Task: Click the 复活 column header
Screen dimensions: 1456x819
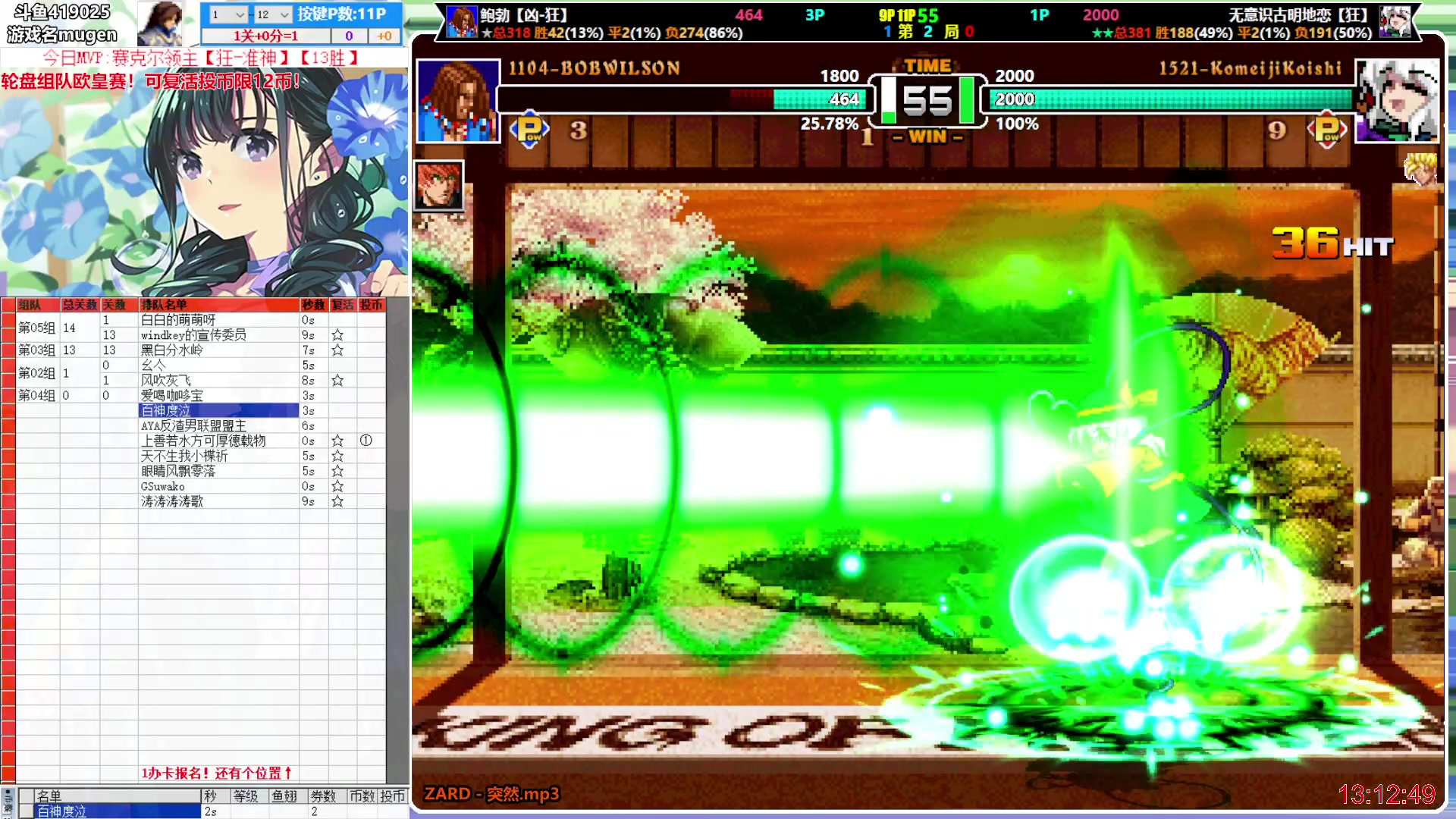Action: point(343,305)
